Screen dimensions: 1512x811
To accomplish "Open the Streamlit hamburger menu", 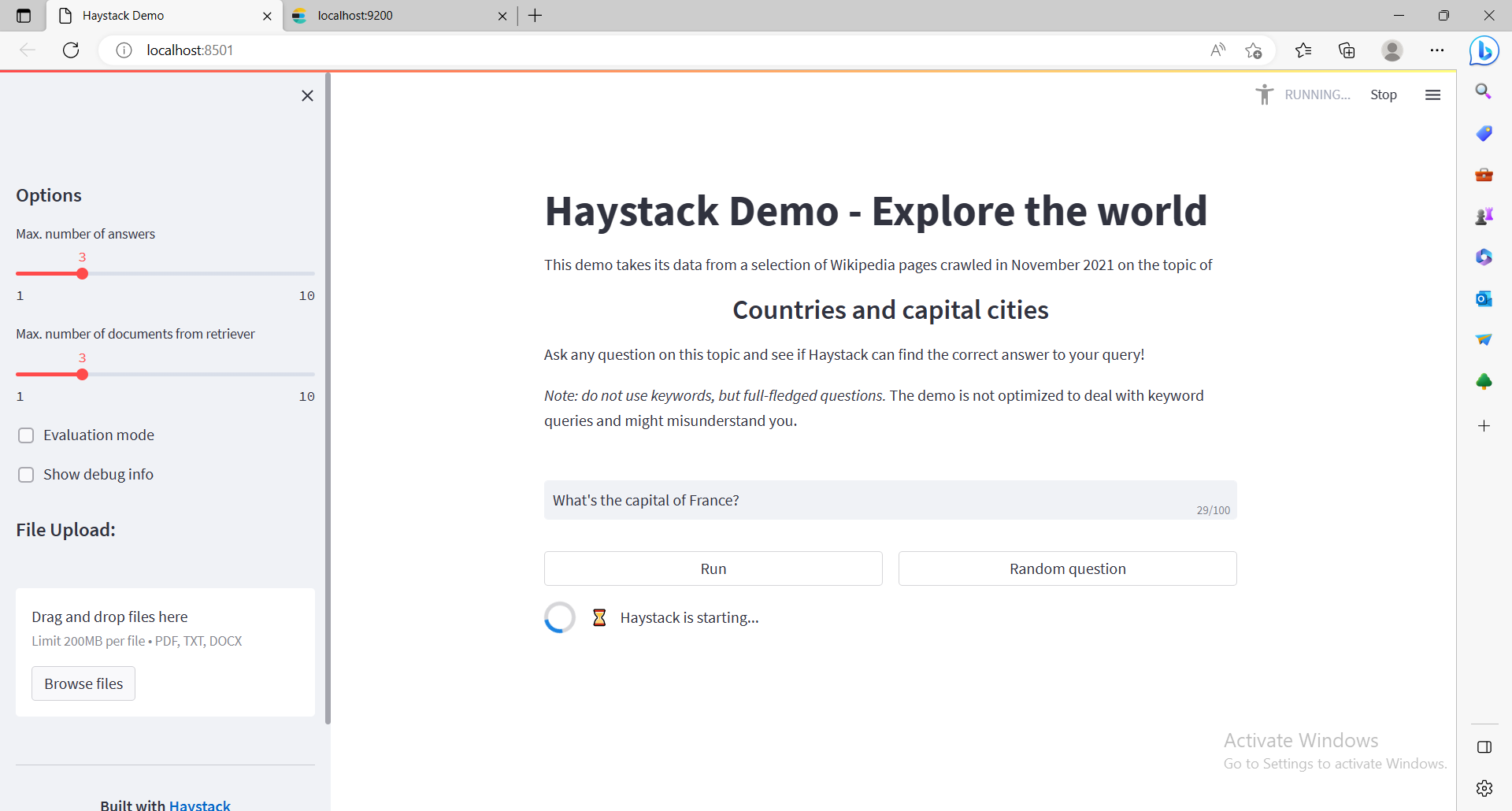I will [x=1432, y=94].
